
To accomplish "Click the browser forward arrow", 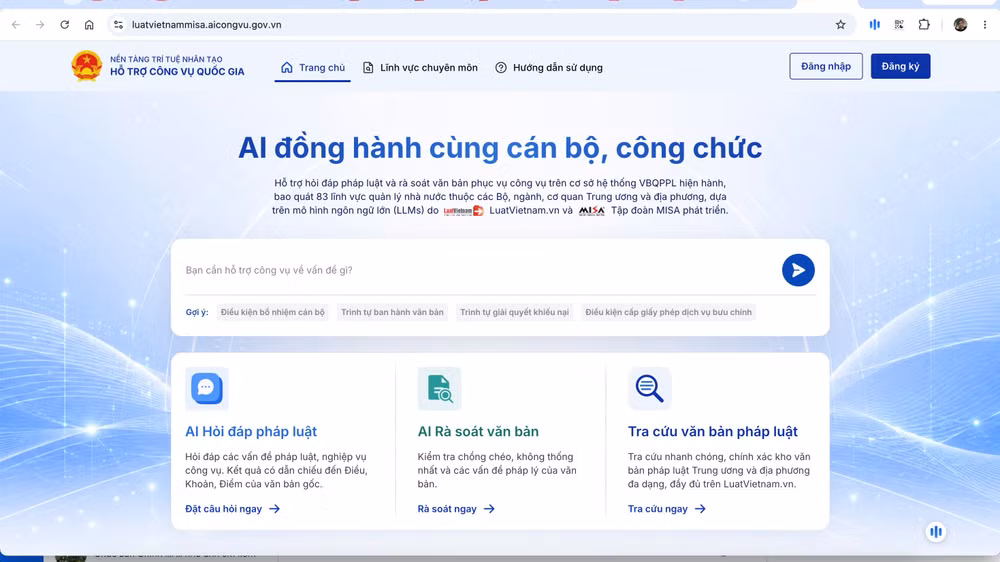I will [40, 25].
